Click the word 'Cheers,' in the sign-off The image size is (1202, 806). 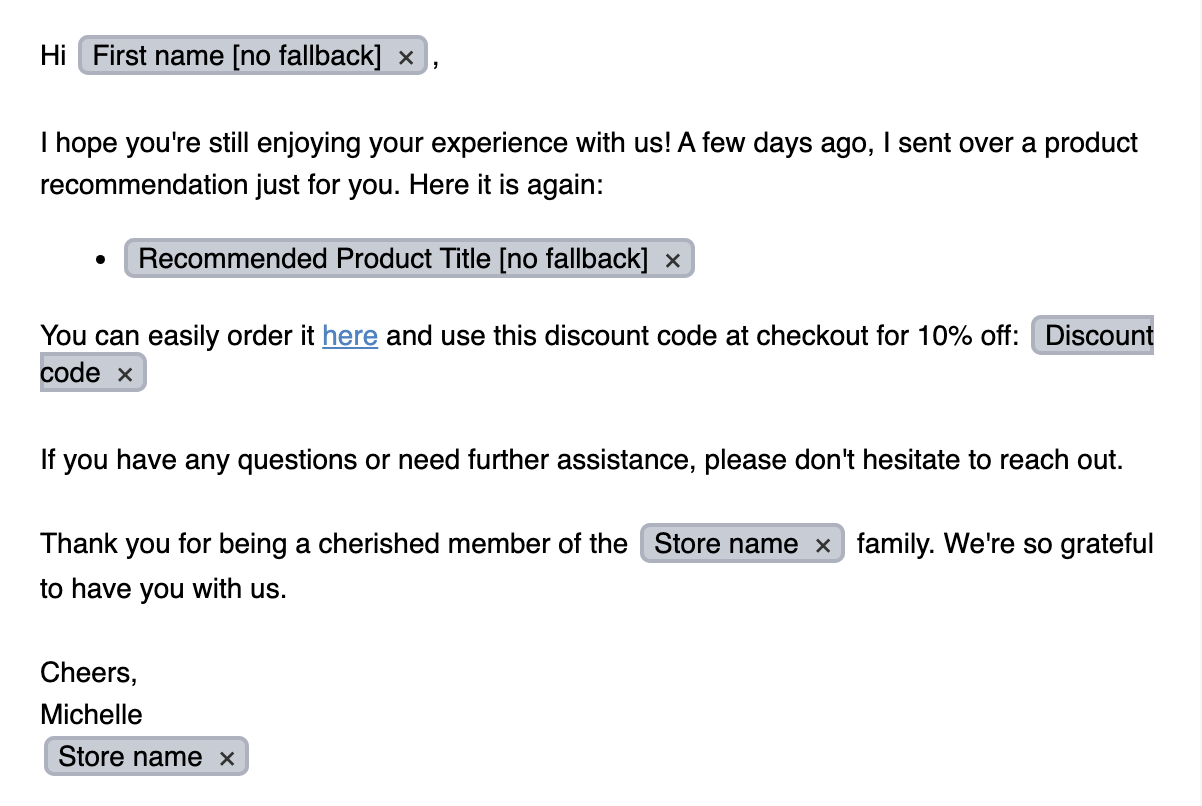88,672
